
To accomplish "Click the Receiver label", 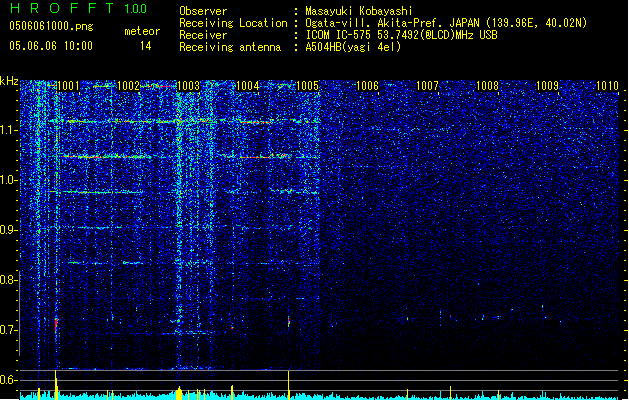I will [x=203, y=35].
